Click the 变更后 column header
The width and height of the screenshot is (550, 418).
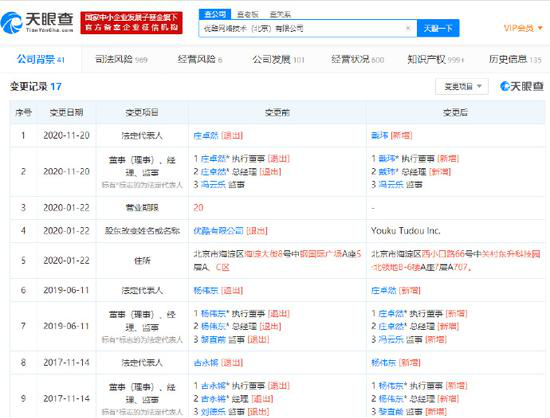pos(455,112)
